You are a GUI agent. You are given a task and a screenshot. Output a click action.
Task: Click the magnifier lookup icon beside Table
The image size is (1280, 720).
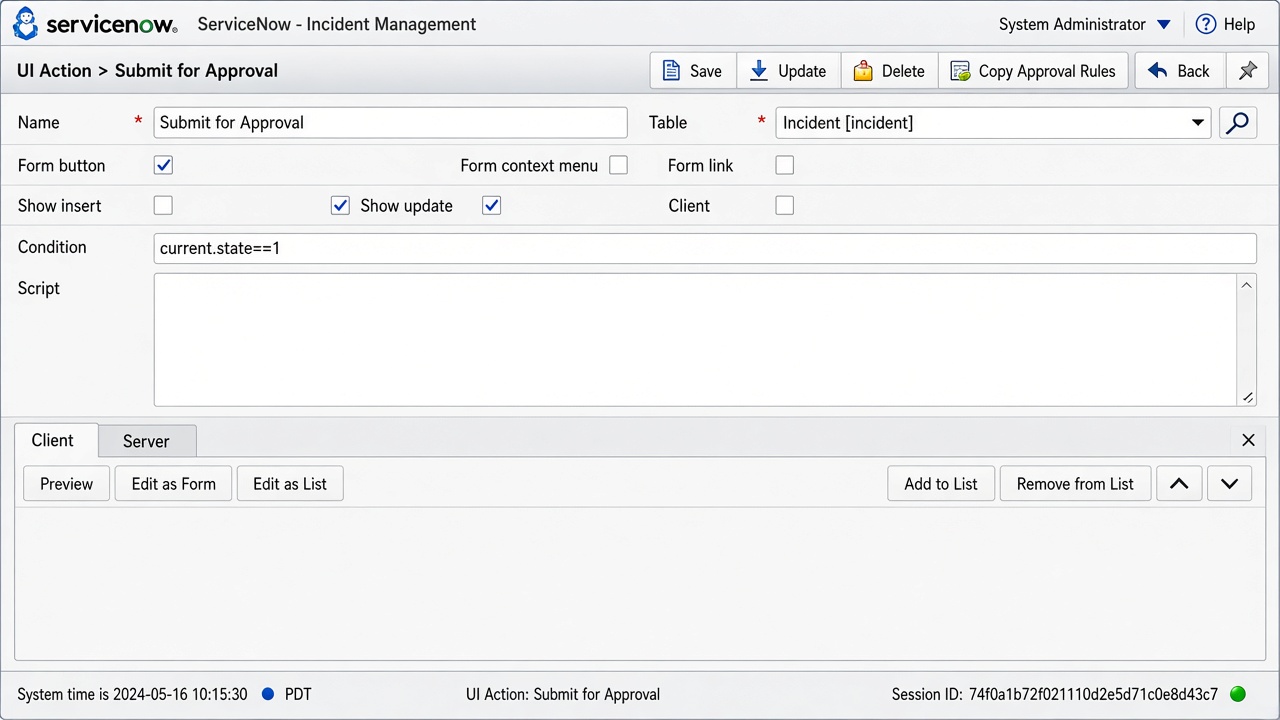coord(1238,123)
